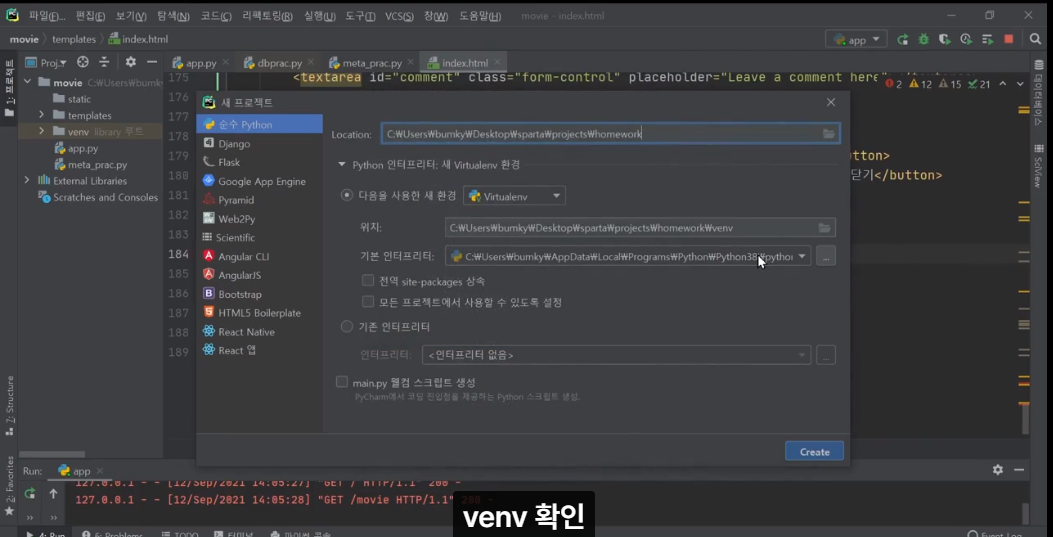This screenshot has height=537, width=1053.
Task: Go to next highlighted error arrow
Action: [1020, 84]
